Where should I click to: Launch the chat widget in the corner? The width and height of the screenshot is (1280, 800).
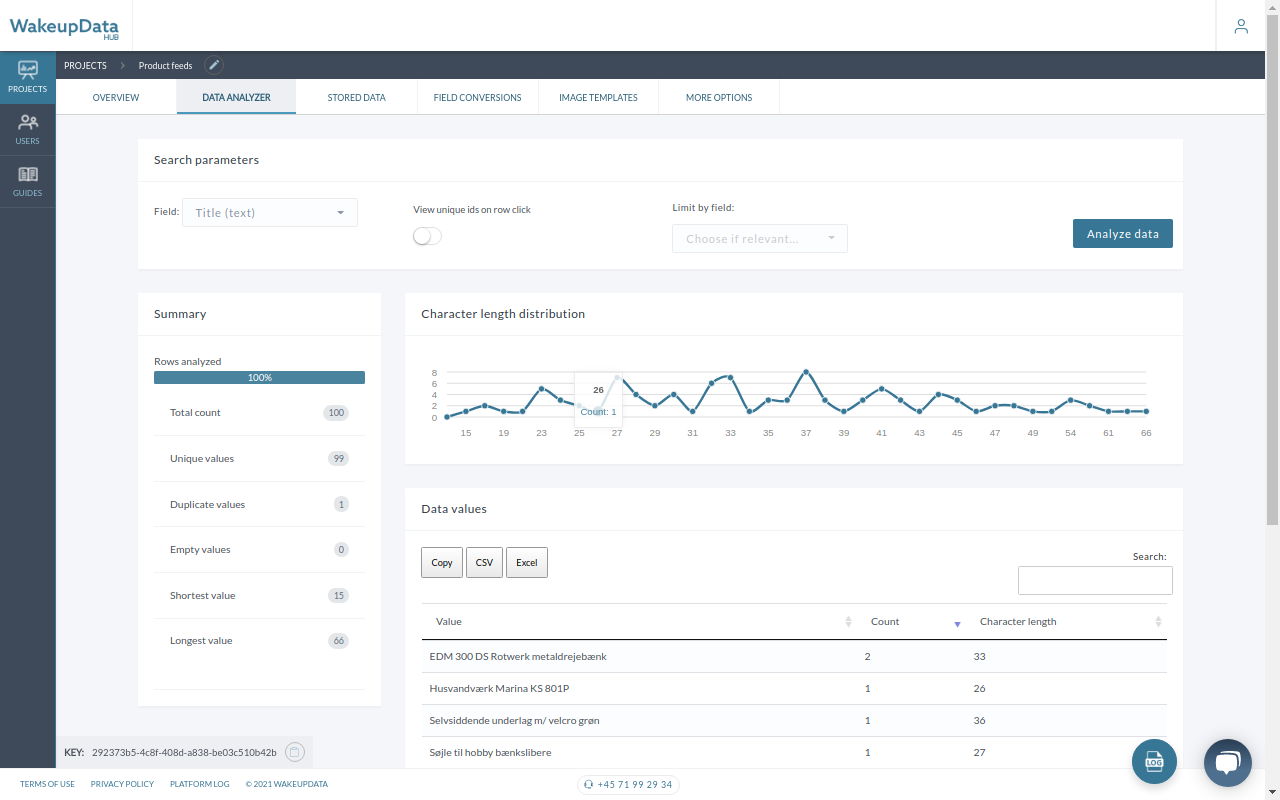(1227, 762)
